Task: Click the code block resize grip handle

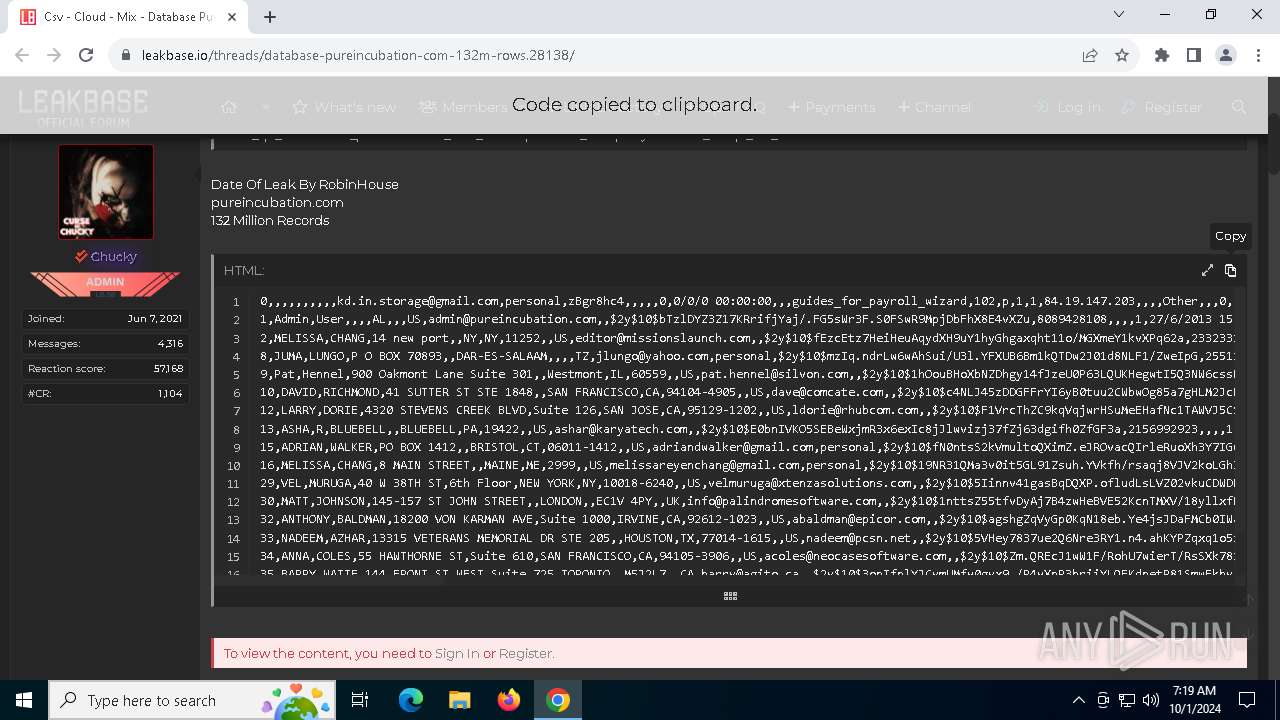Action: (730, 596)
